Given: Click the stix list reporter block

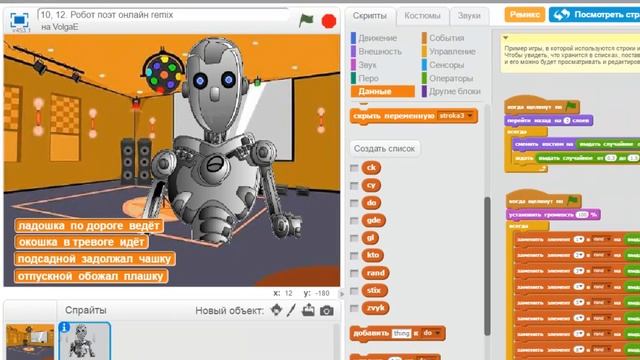Looking at the screenshot, I should [x=374, y=290].
